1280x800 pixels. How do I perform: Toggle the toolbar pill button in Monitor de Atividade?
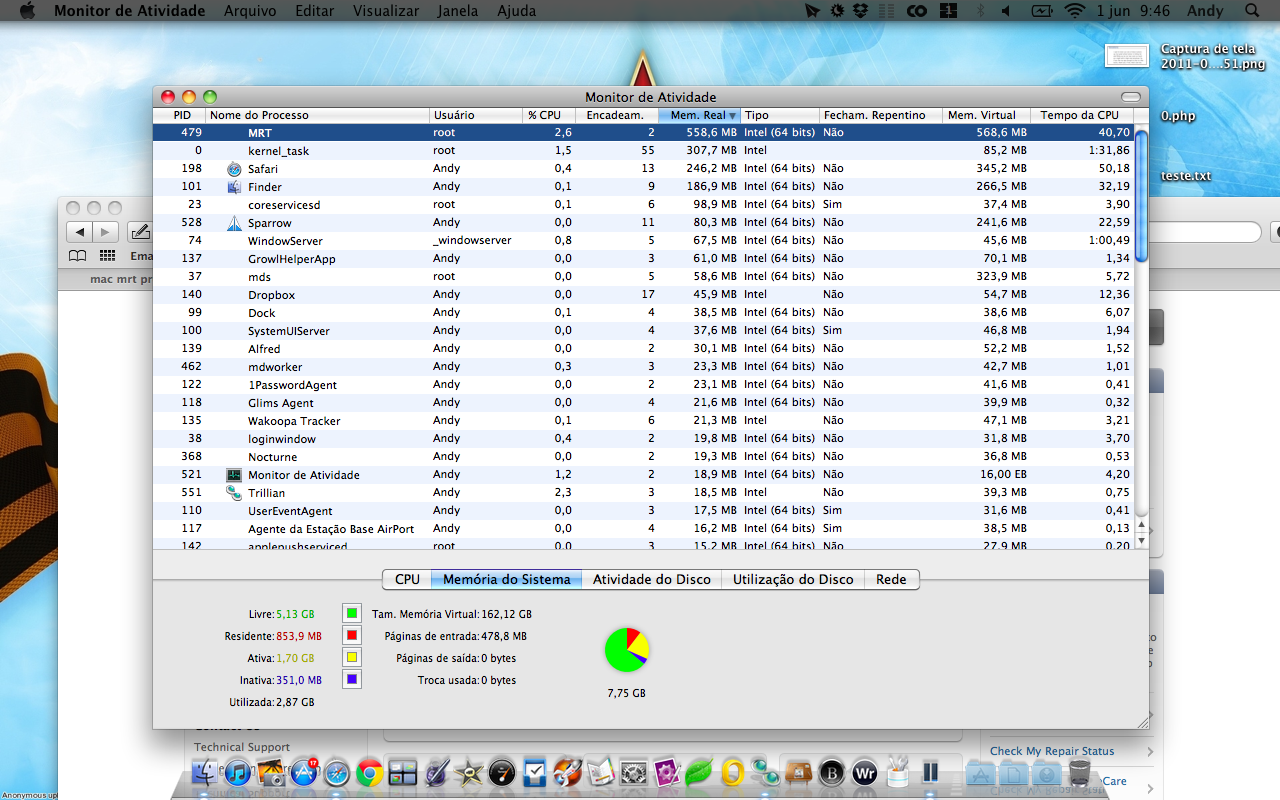[x=1131, y=97]
